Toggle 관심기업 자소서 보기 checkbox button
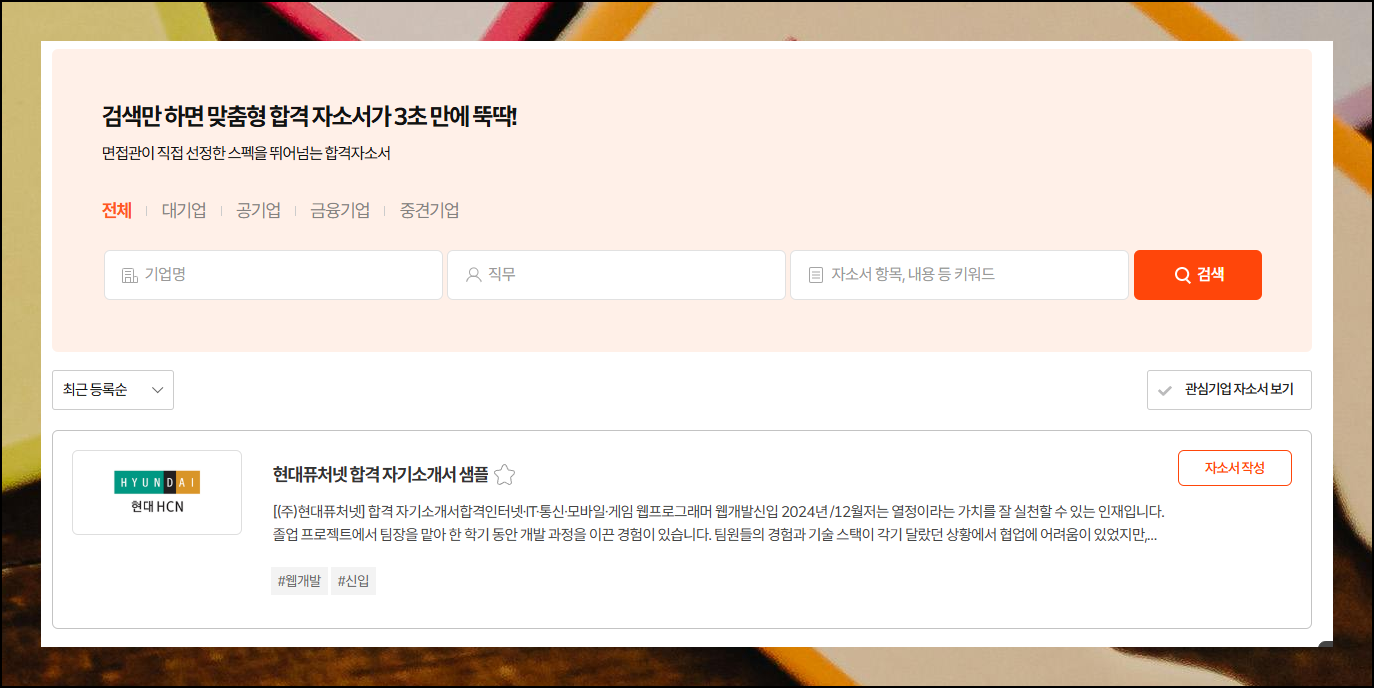 point(1229,390)
